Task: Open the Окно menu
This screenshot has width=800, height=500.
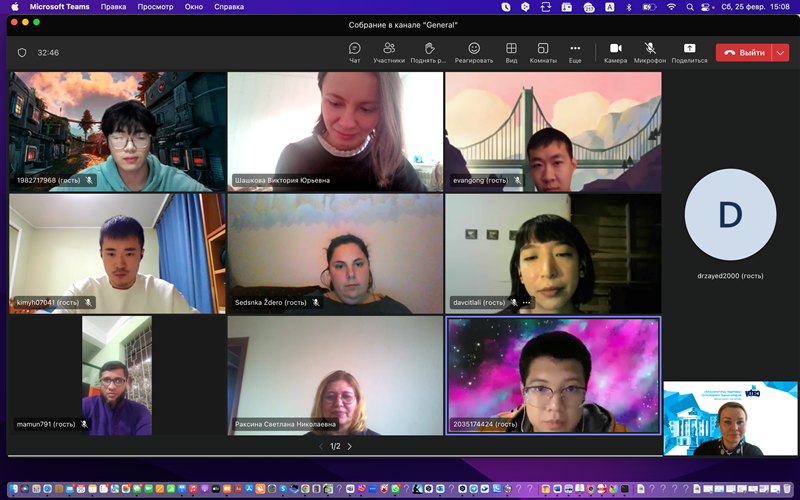Action: [193, 7]
